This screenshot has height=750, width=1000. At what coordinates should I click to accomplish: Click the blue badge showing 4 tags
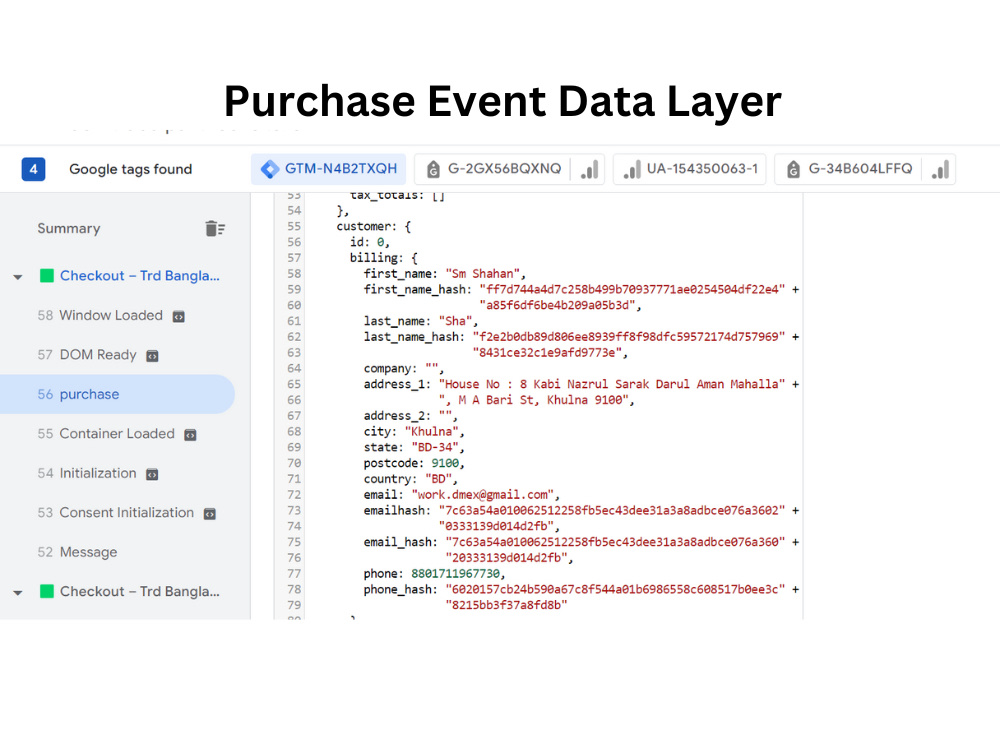[33, 169]
